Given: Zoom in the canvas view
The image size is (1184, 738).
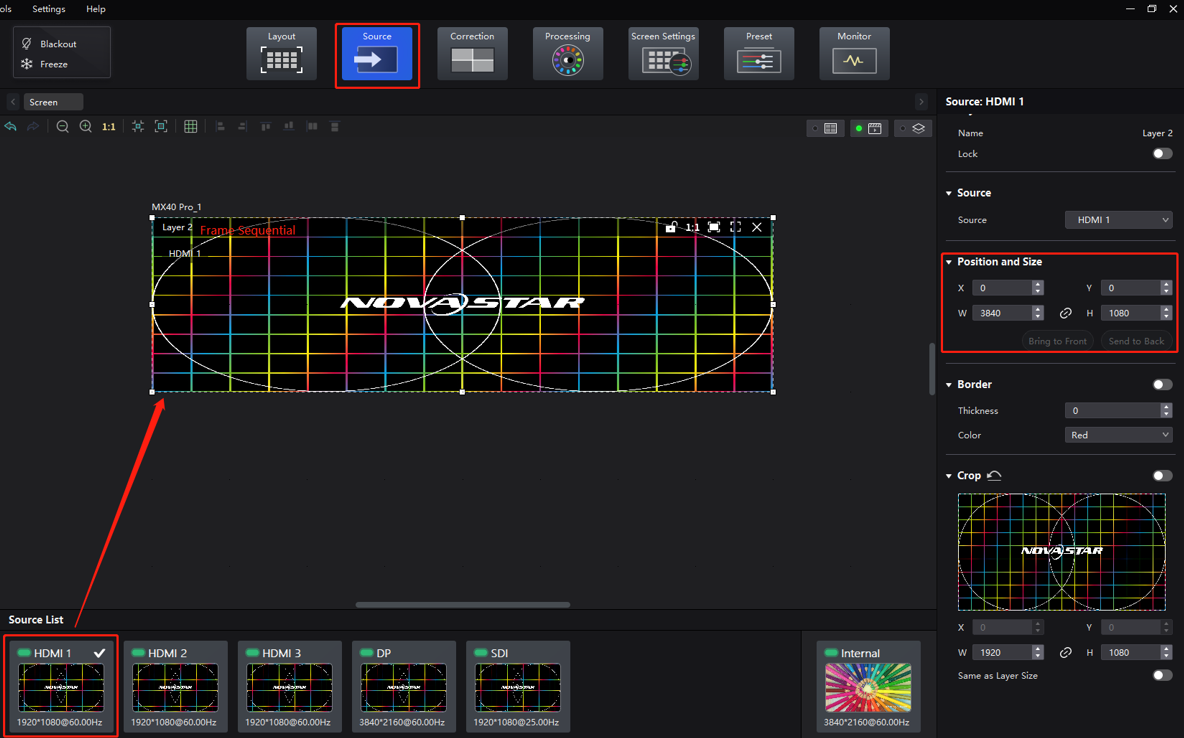Looking at the screenshot, I should (x=85, y=126).
